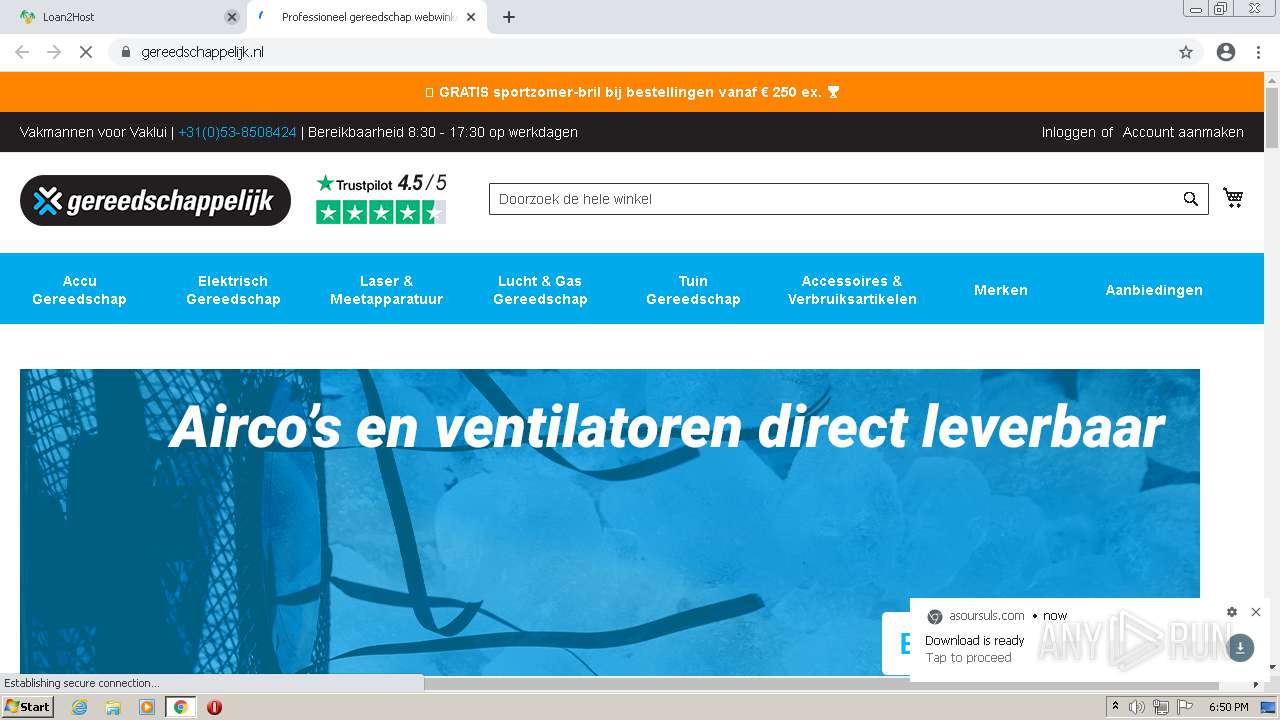The width and height of the screenshot is (1280, 720).
Task: Open Chrome profile account icon
Action: (1226, 52)
